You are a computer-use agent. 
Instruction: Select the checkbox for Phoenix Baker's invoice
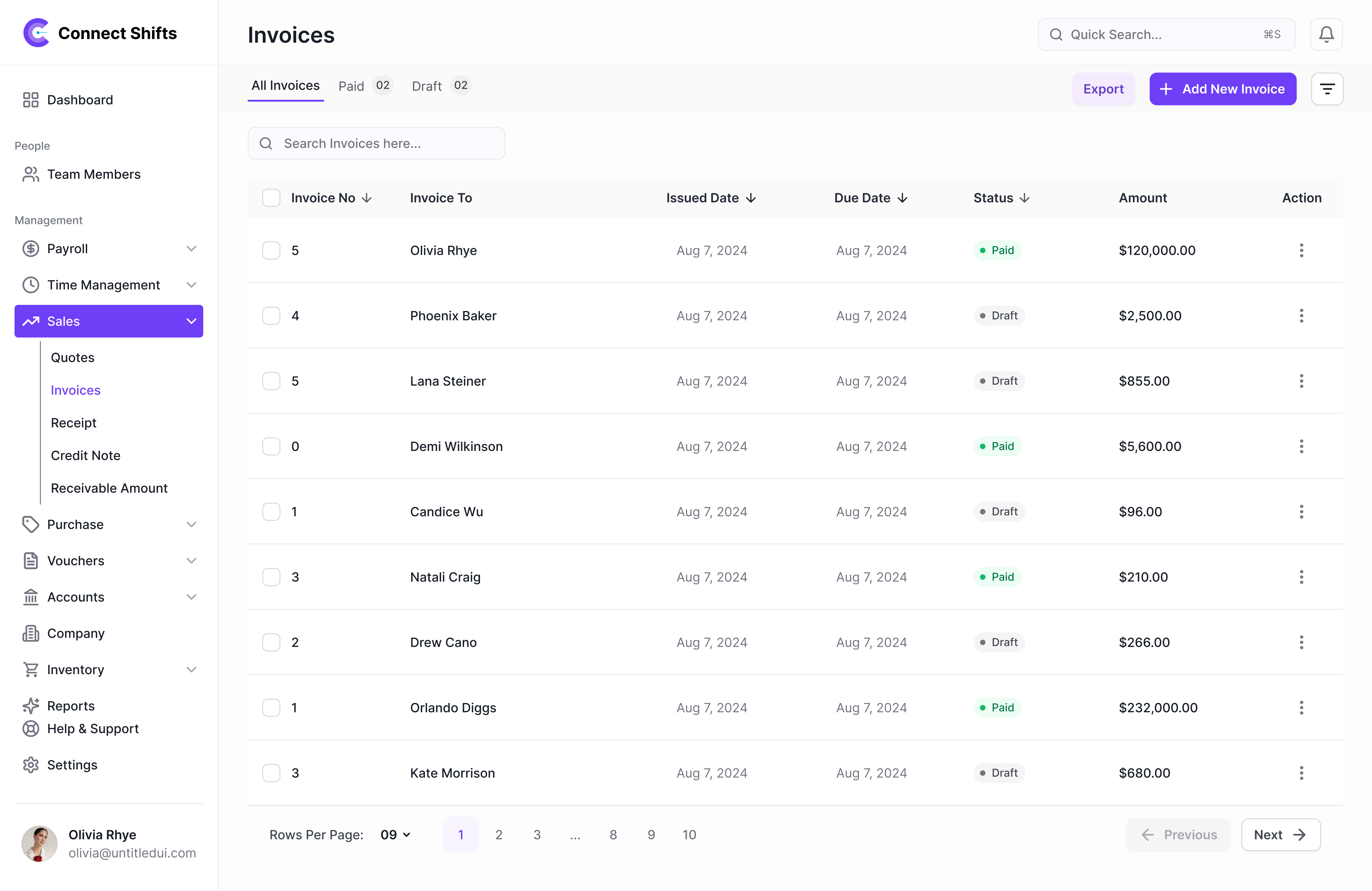tap(271, 315)
